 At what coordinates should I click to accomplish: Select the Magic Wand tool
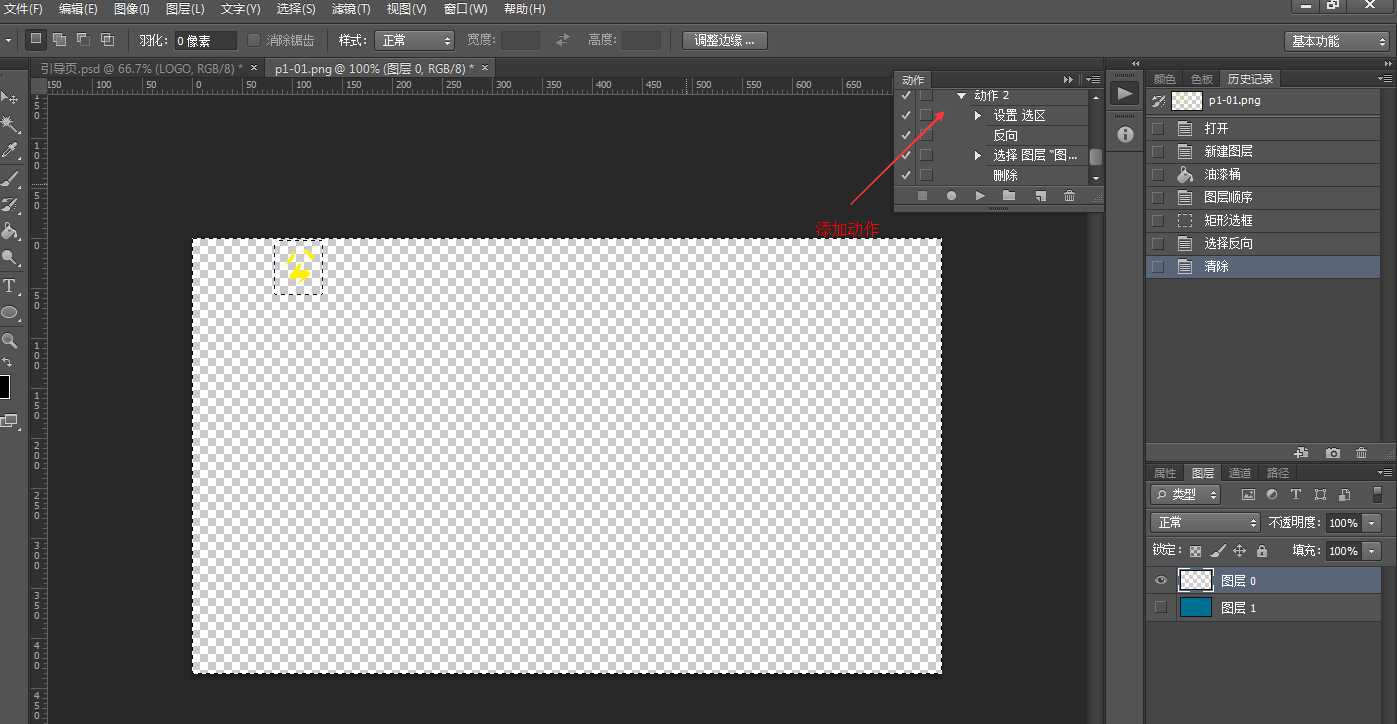point(9,124)
